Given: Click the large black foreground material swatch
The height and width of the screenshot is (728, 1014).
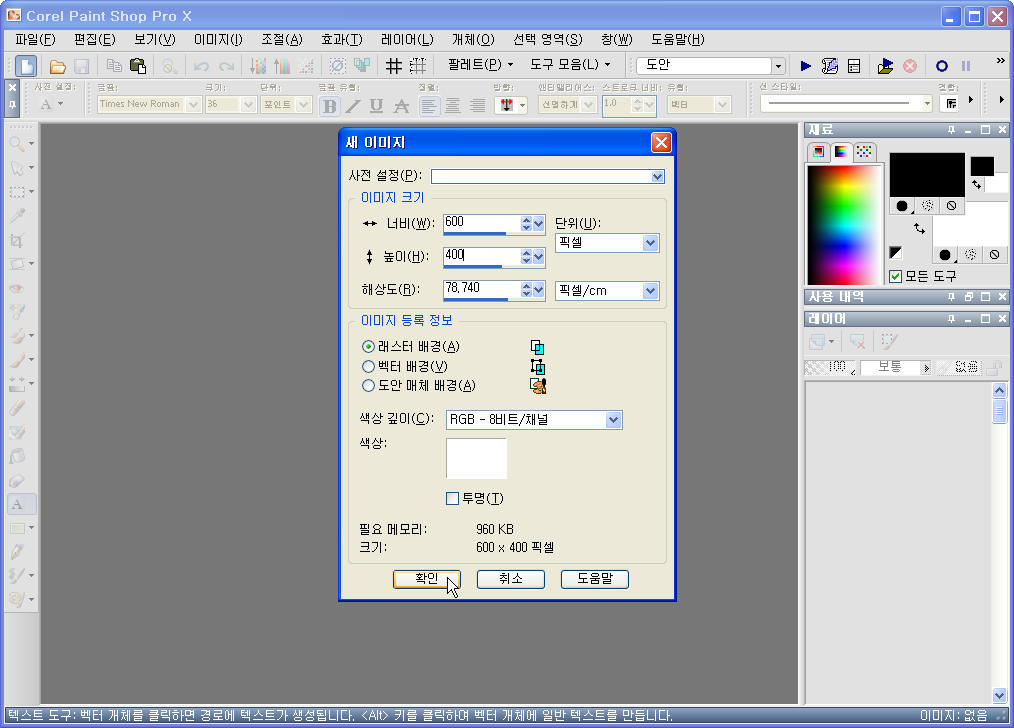Looking at the screenshot, I should click(x=927, y=175).
